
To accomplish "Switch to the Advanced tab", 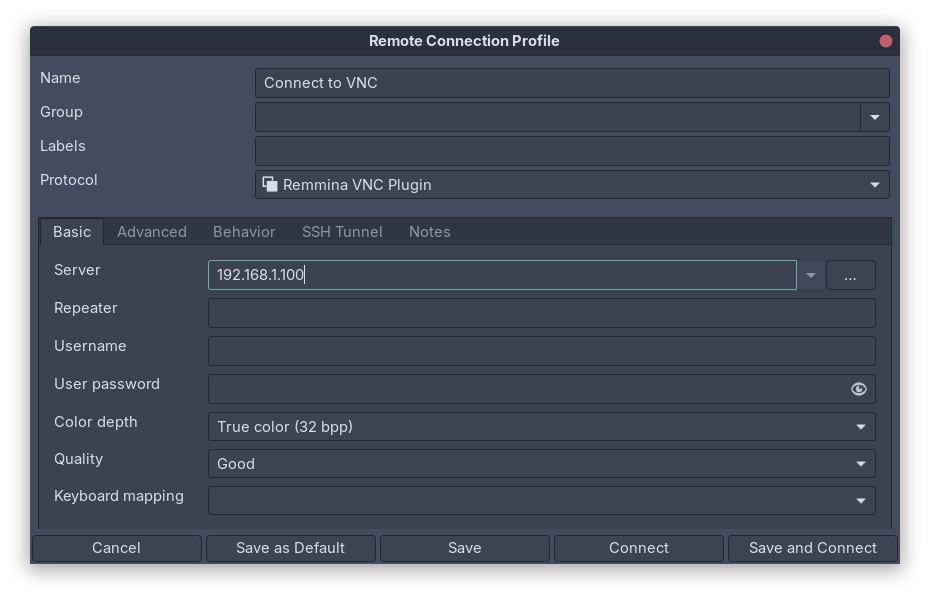I will [151, 231].
